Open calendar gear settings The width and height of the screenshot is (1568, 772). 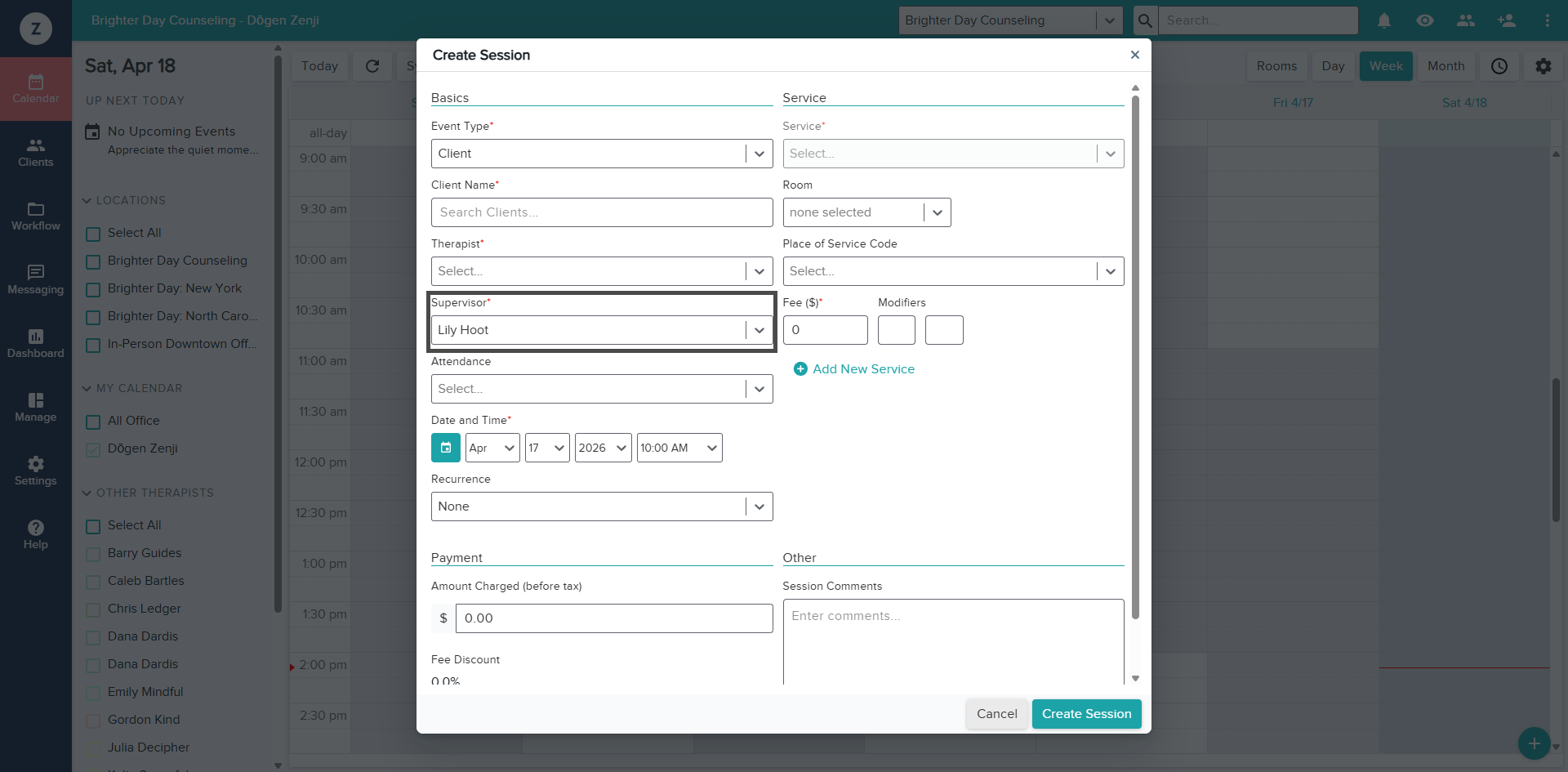[1543, 66]
